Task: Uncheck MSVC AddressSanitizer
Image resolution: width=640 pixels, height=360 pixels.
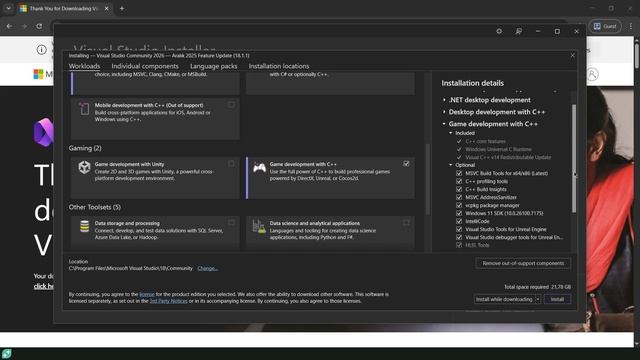Action: (x=459, y=197)
